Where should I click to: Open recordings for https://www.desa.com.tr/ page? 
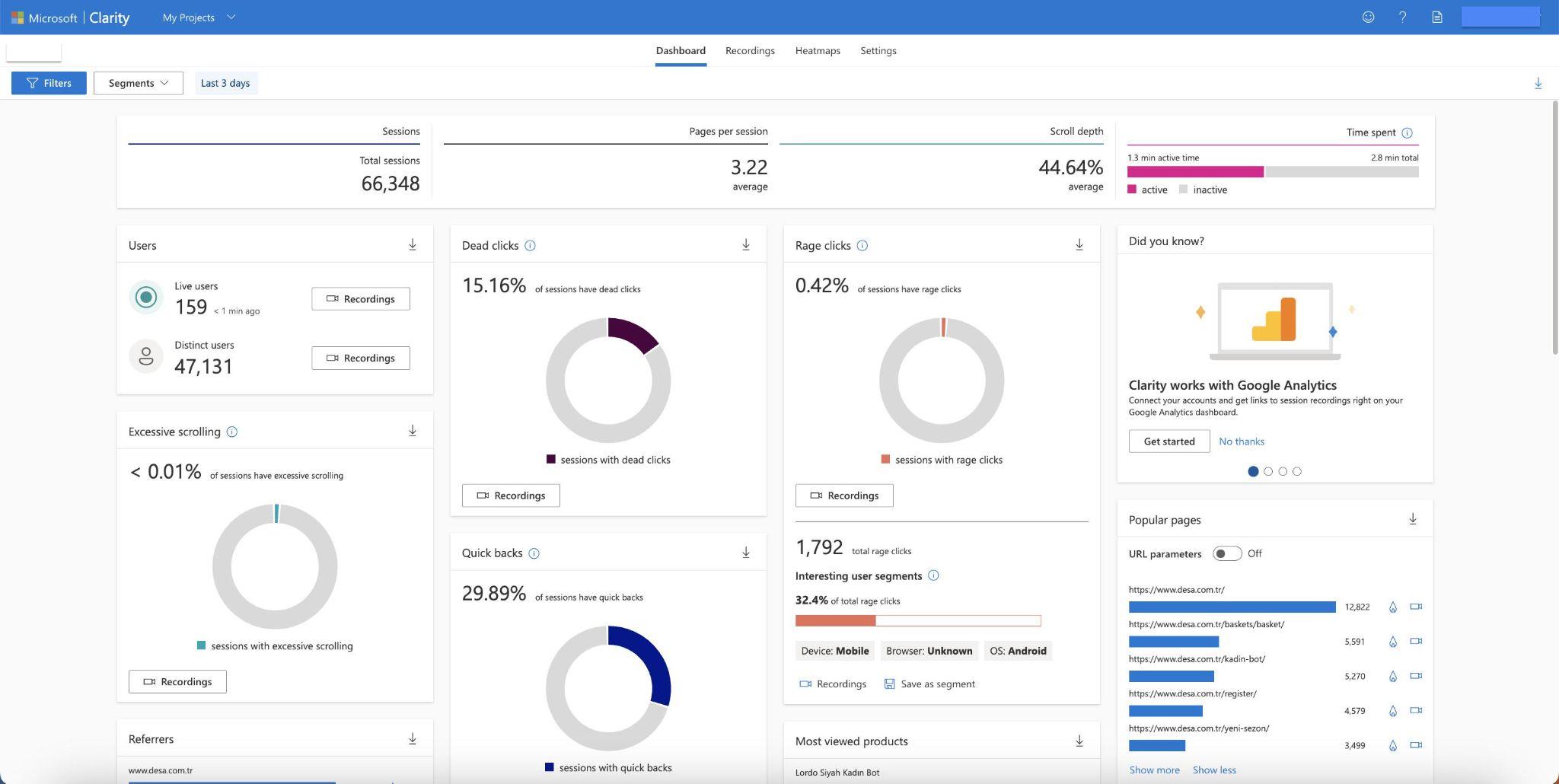click(x=1416, y=607)
